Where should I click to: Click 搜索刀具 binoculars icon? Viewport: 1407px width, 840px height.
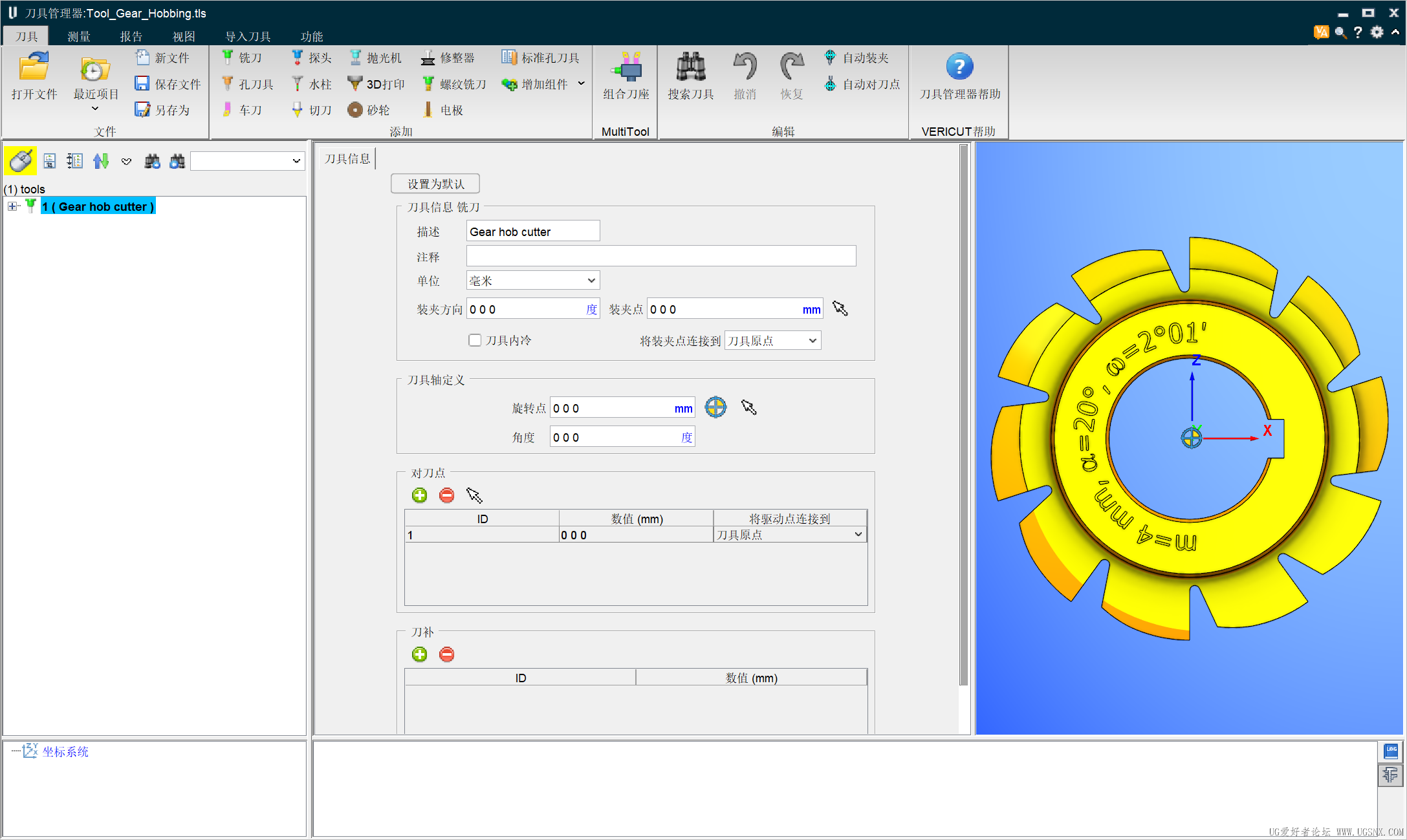point(690,67)
